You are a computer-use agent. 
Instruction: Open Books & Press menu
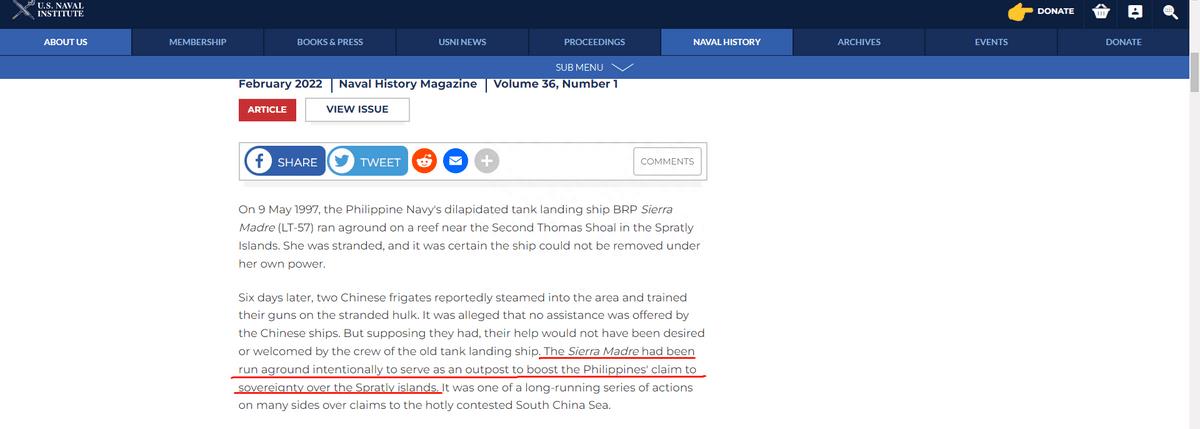[x=330, y=42]
